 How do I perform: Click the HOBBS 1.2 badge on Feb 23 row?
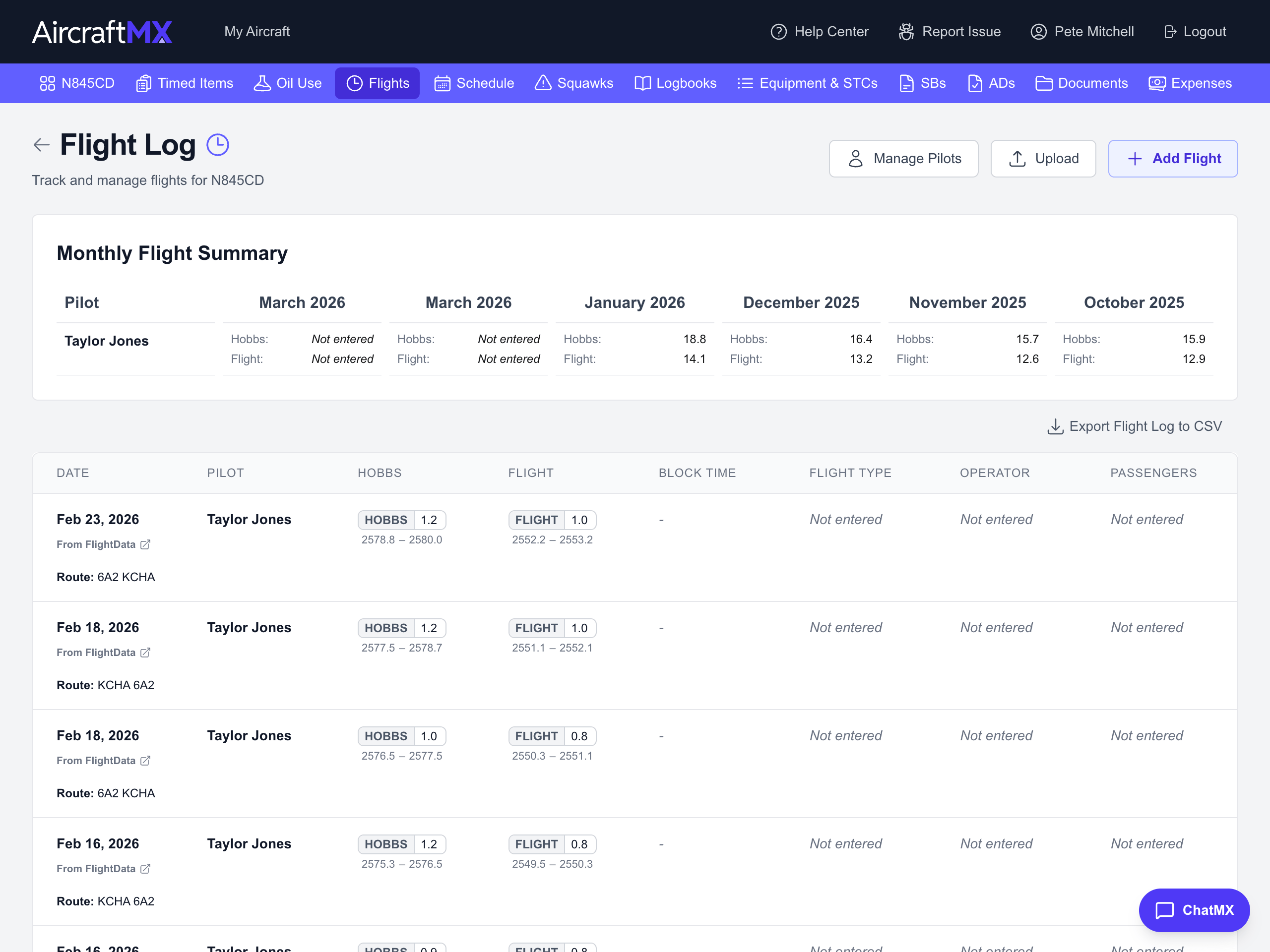[402, 520]
